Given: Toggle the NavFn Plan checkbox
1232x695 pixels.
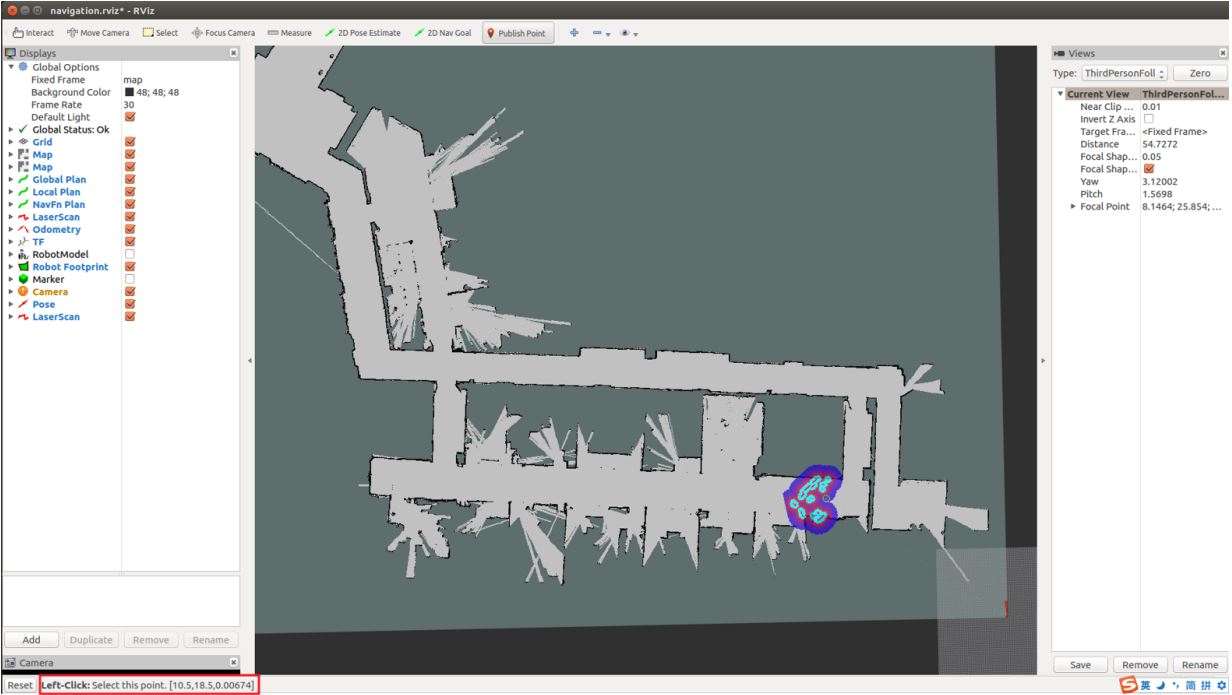Looking at the screenshot, I should click(x=129, y=204).
